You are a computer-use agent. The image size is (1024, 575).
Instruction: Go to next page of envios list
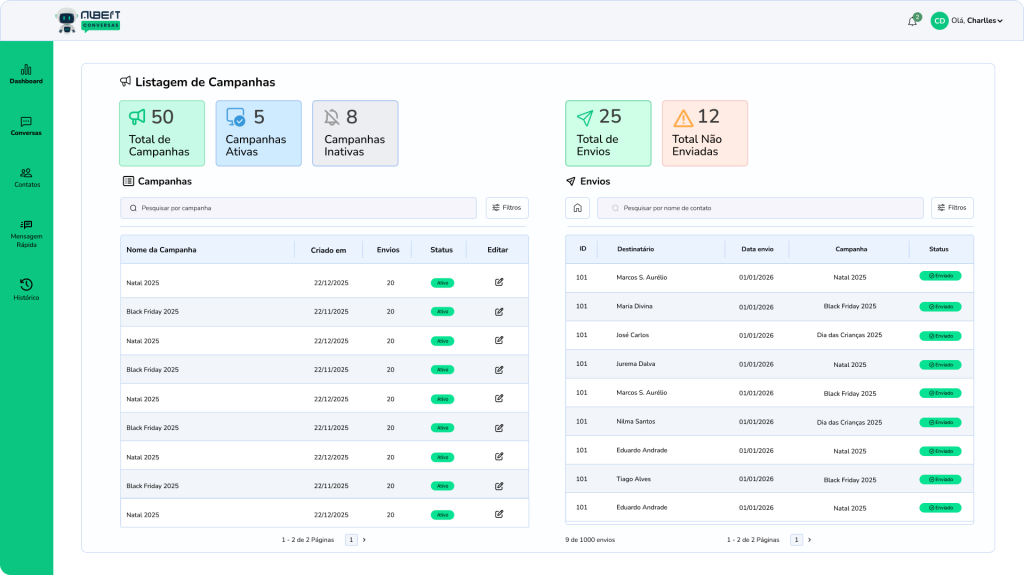(x=809, y=539)
